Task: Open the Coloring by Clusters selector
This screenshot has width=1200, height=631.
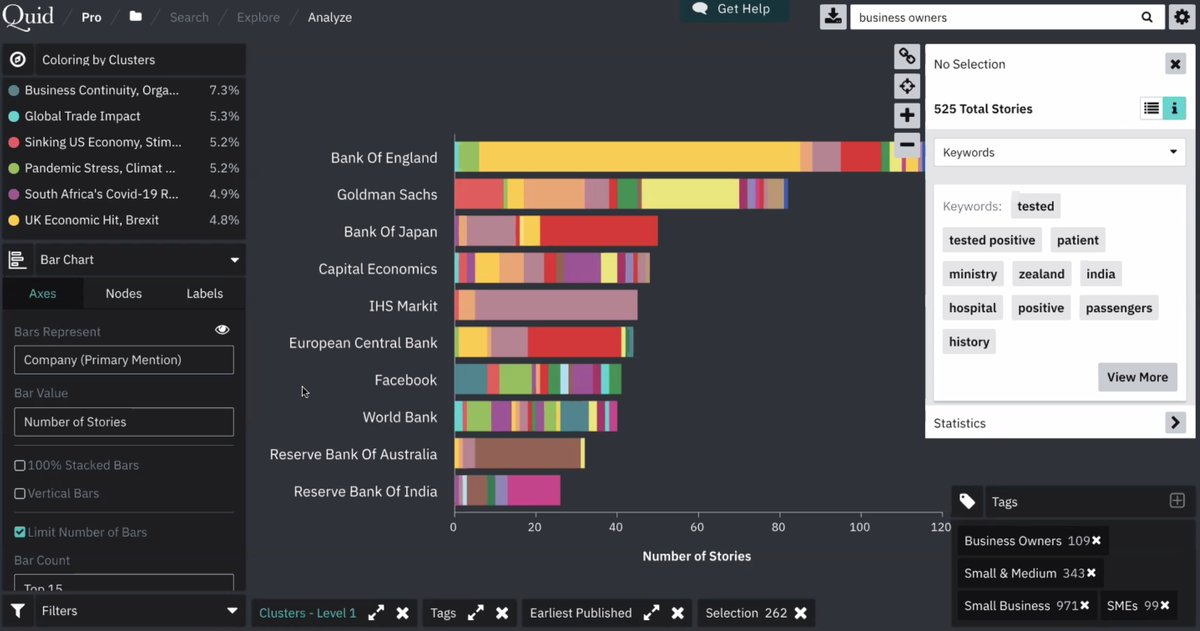Action: (x=139, y=60)
